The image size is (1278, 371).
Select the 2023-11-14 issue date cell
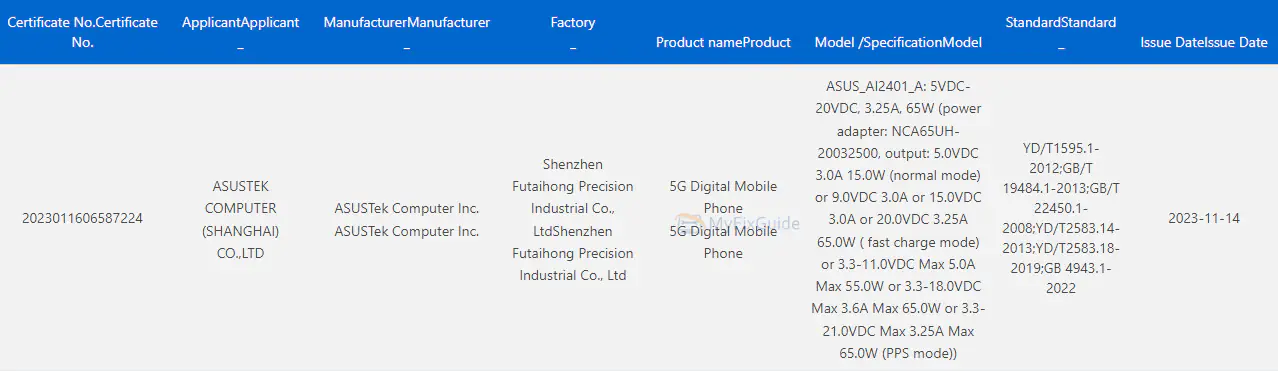tap(1204, 218)
